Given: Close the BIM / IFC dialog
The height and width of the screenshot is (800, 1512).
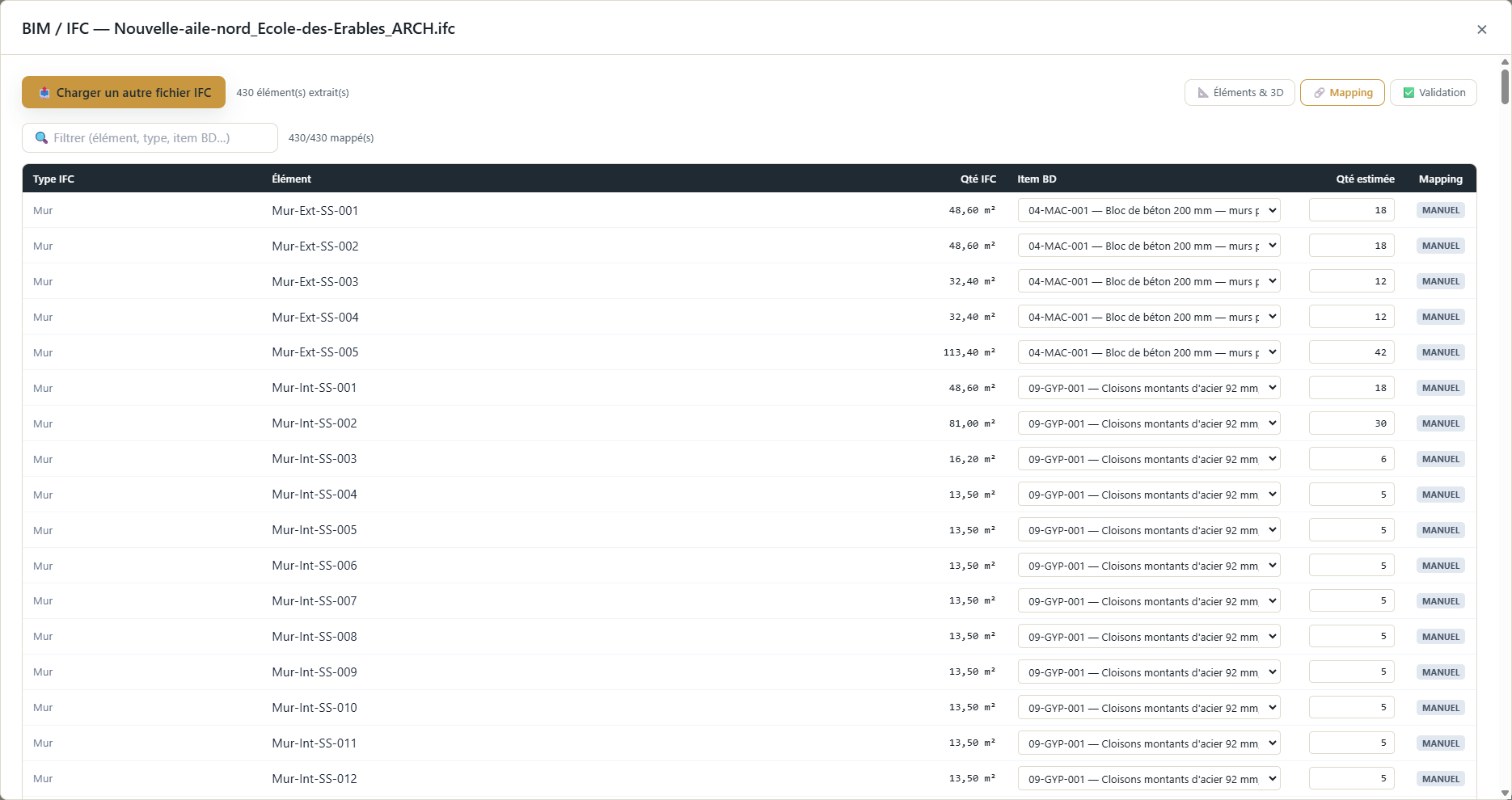Looking at the screenshot, I should coord(1482,29).
